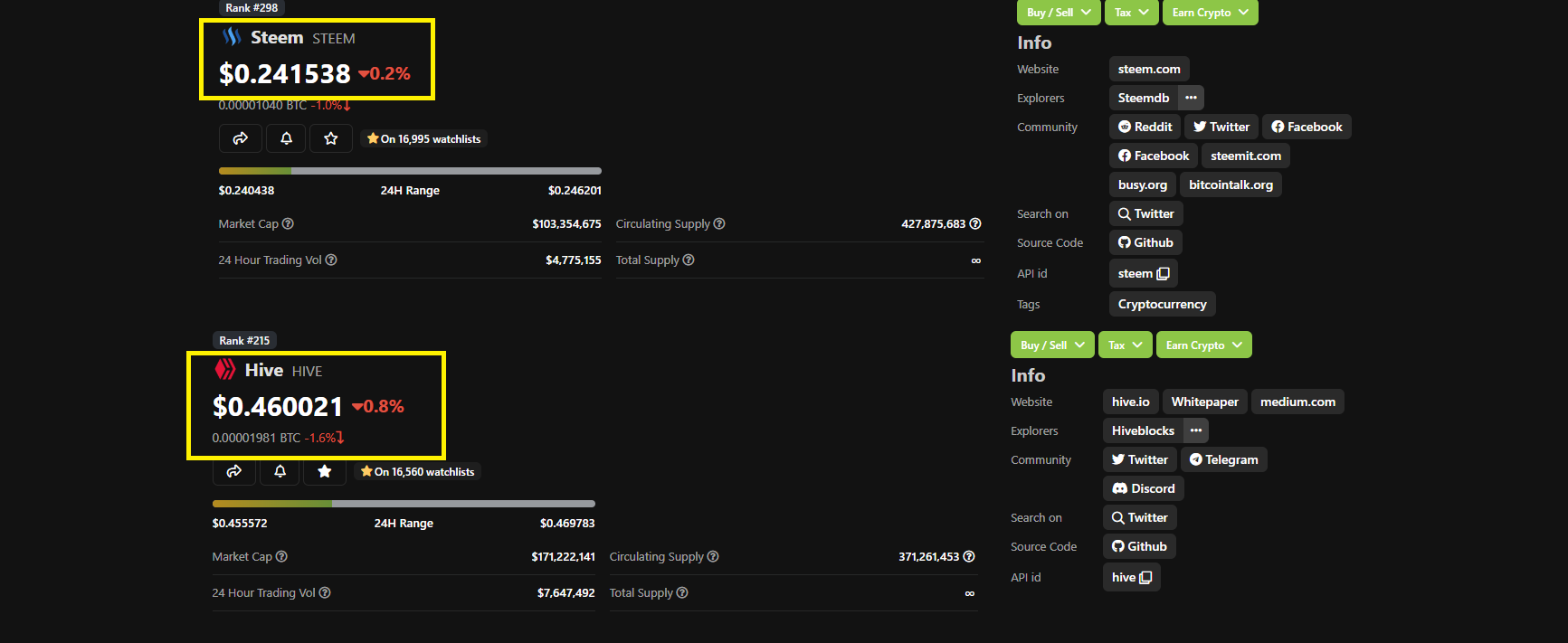Show more explorers next to Hiveblocks
Image resolution: width=1568 pixels, height=643 pixels.
(1196, 430)
